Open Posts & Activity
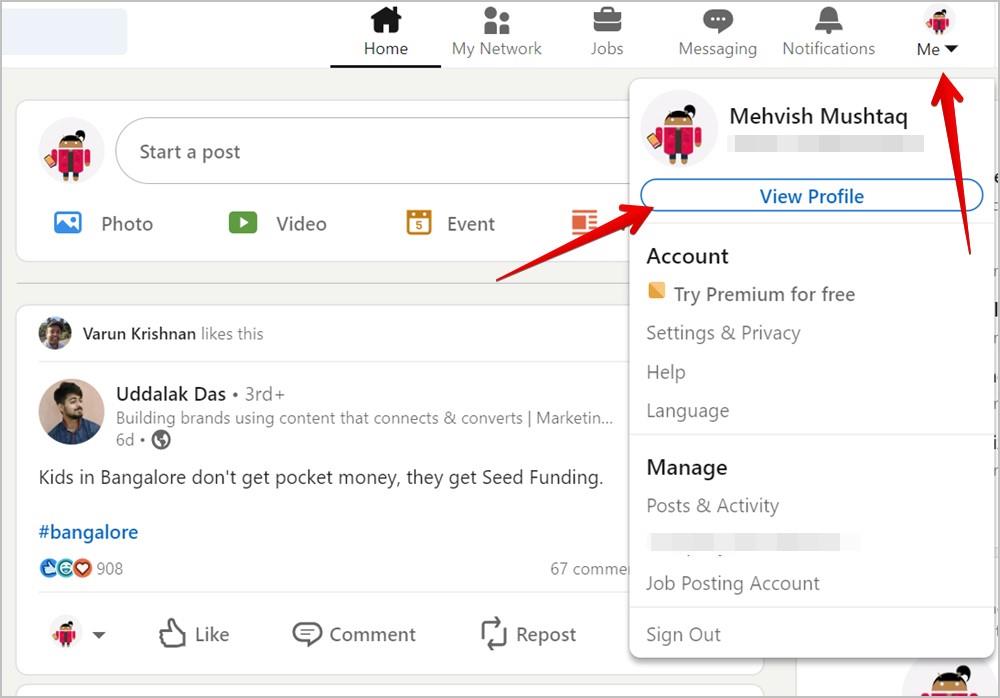 tap(712, 505)
